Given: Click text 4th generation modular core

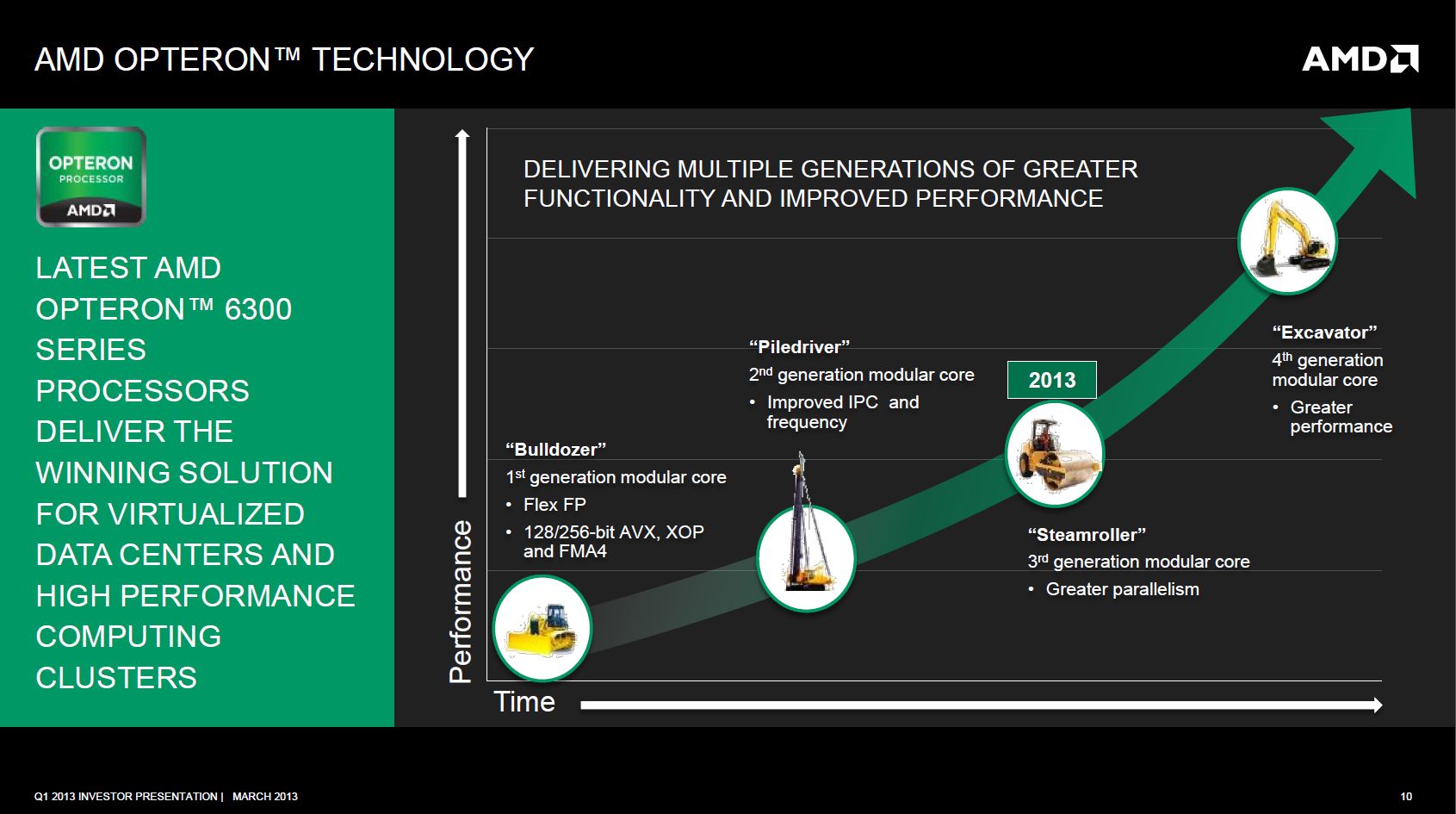Looking at the screenshot, I should (1328, 370).
